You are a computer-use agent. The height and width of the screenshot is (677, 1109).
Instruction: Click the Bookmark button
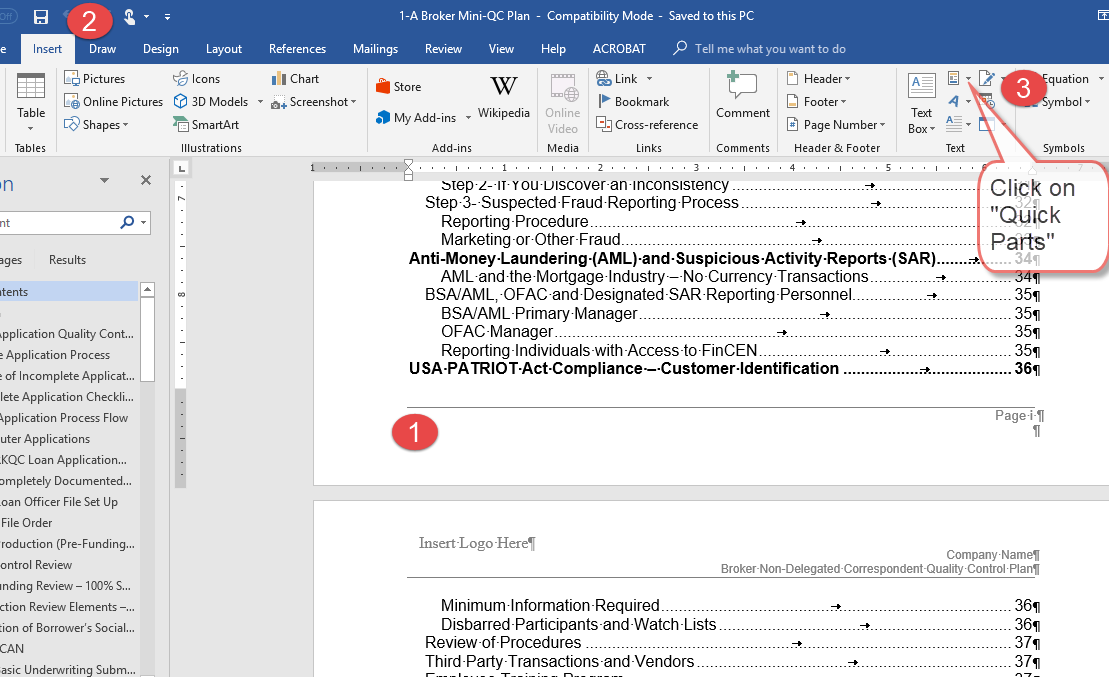(633, 101)
